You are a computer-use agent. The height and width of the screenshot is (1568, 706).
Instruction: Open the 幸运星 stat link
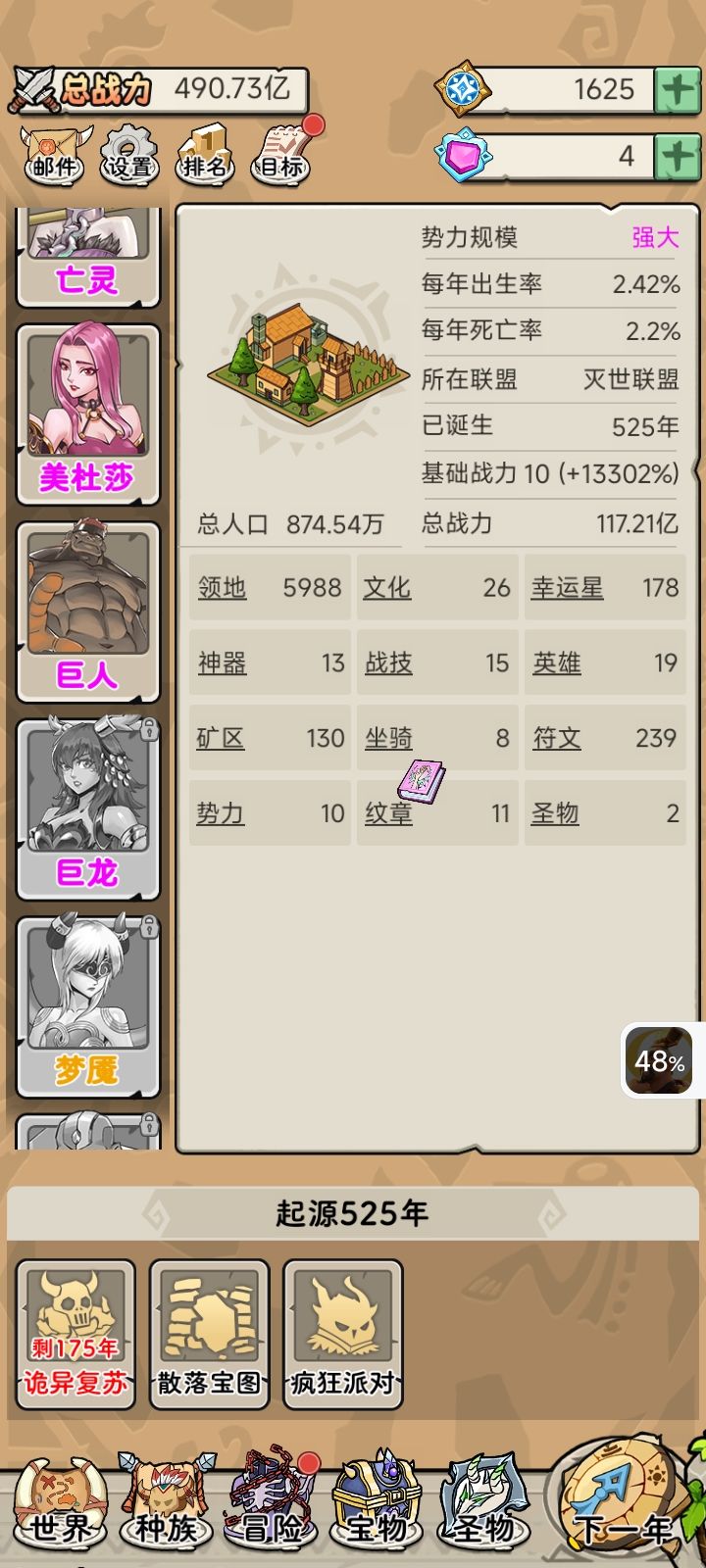pos(567,588)
